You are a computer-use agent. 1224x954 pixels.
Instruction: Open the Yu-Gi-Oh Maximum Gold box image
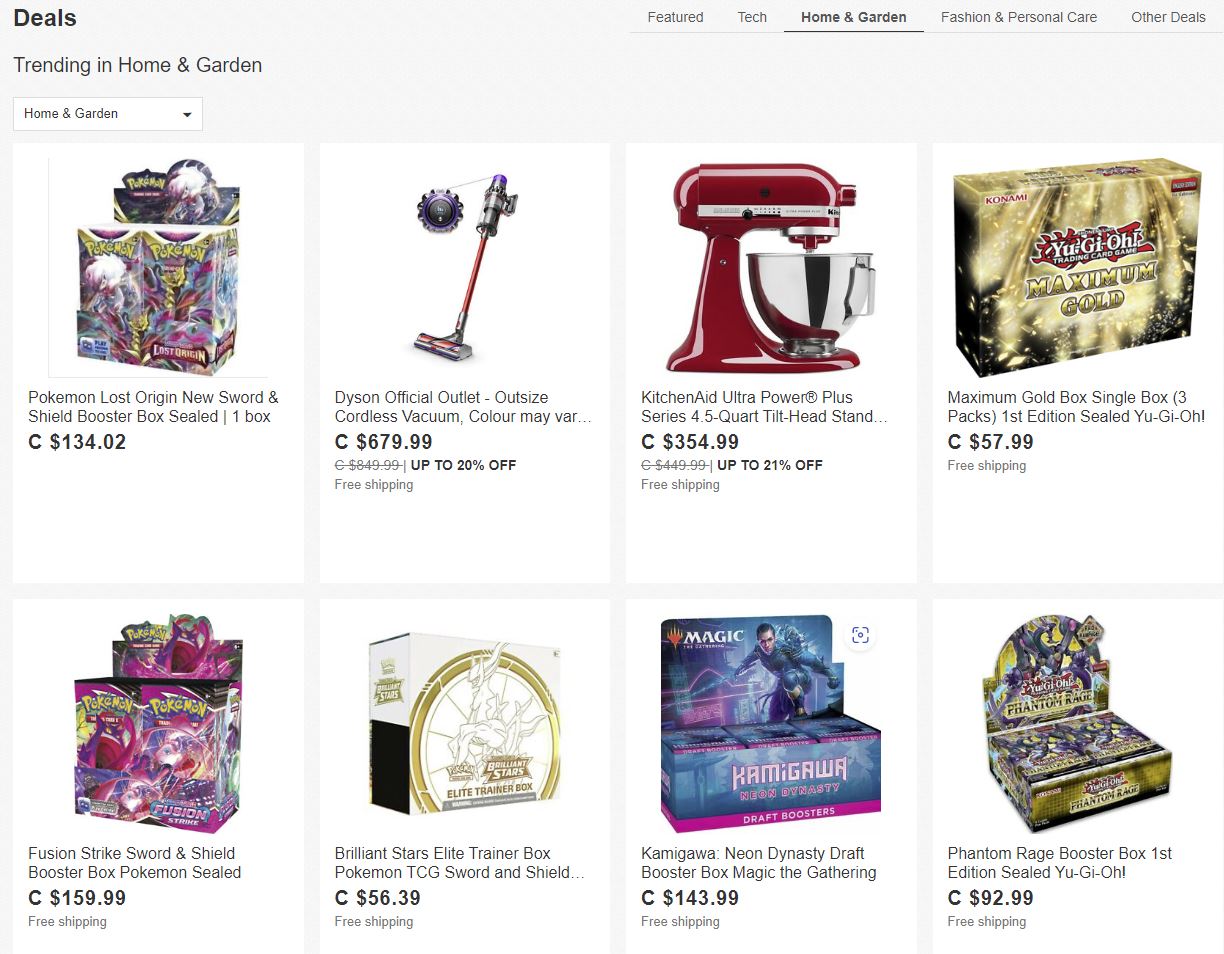1078,267
